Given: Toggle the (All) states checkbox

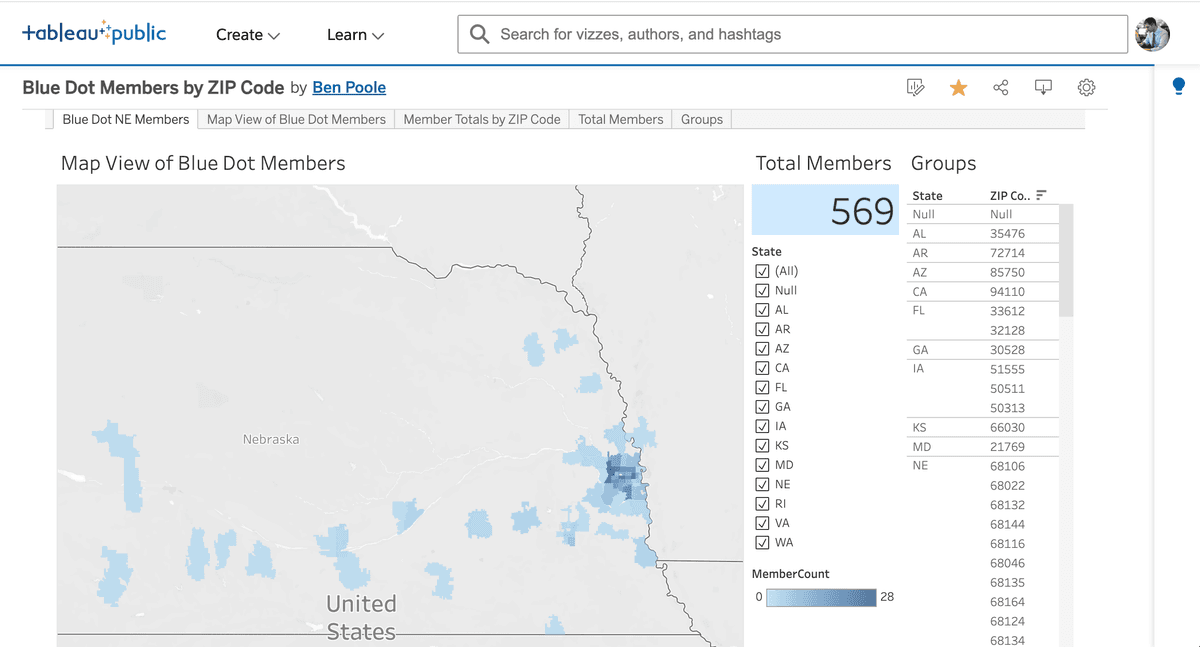Looking at the screenshot, I should click(761, 270).
